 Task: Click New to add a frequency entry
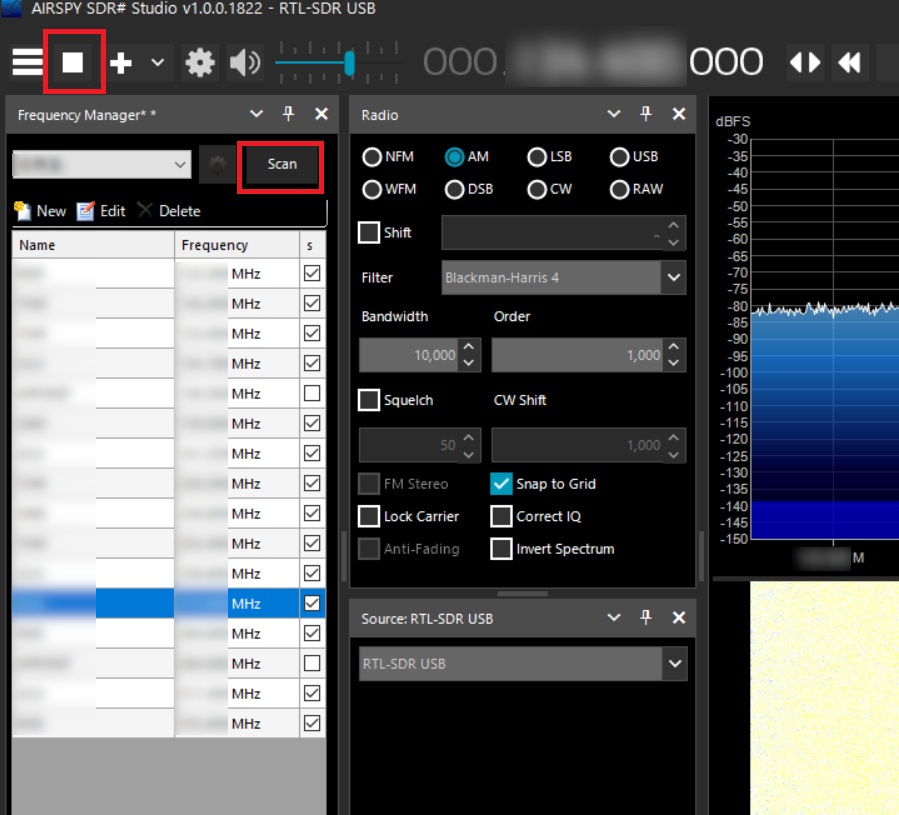(x=40, y=211)
